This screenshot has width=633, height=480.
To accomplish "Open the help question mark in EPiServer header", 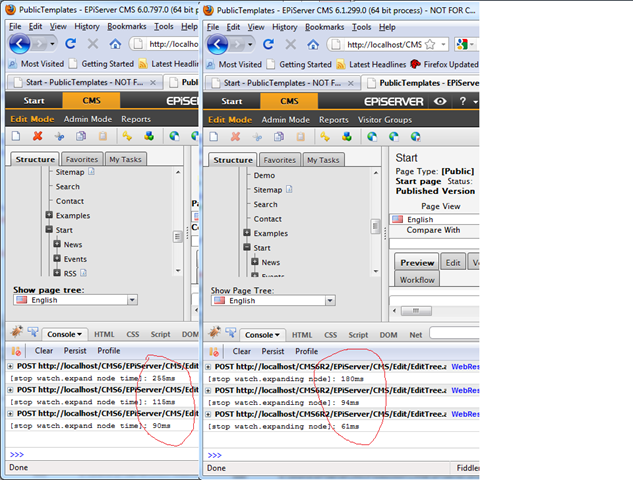I will (x=464, y=101).
